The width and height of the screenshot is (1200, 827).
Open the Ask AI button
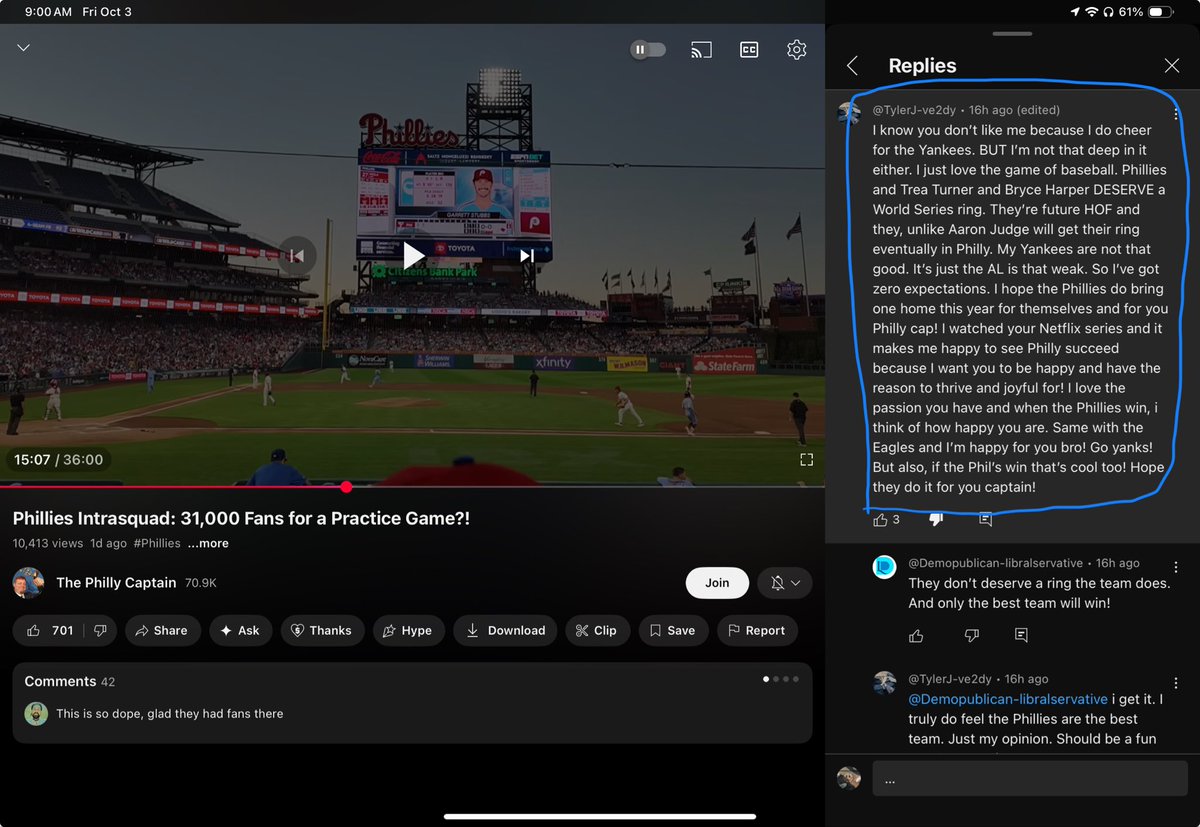(x=240, y=630)
